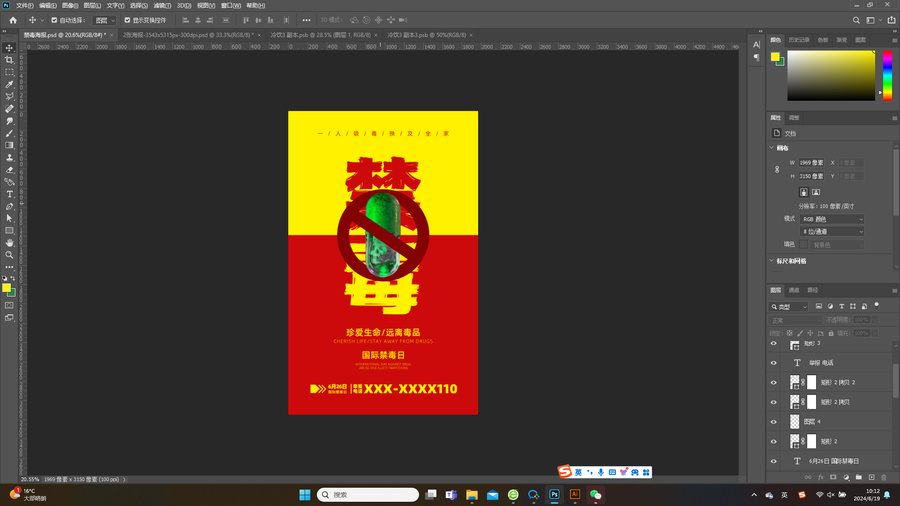This screenshot has height=506, width=900.
Task: Switch to the 历史记录 panel tab
Action: point(798,40)
